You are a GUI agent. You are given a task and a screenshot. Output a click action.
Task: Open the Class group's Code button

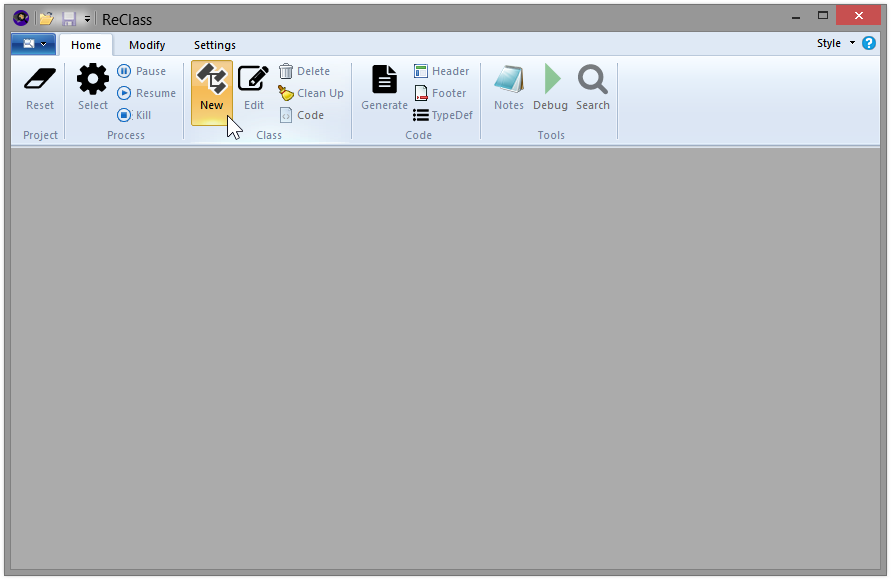click(302, 115)
